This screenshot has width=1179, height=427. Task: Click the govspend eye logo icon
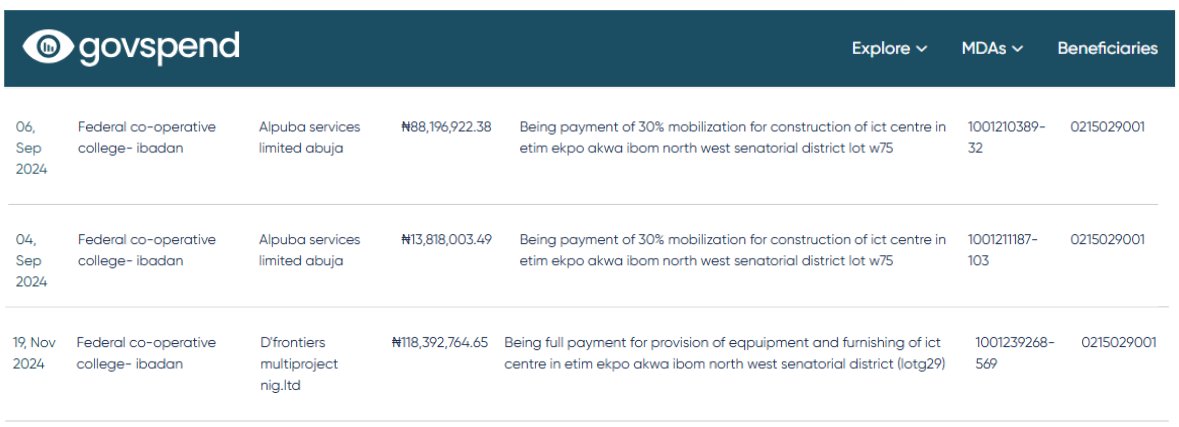tap(48, 46)
